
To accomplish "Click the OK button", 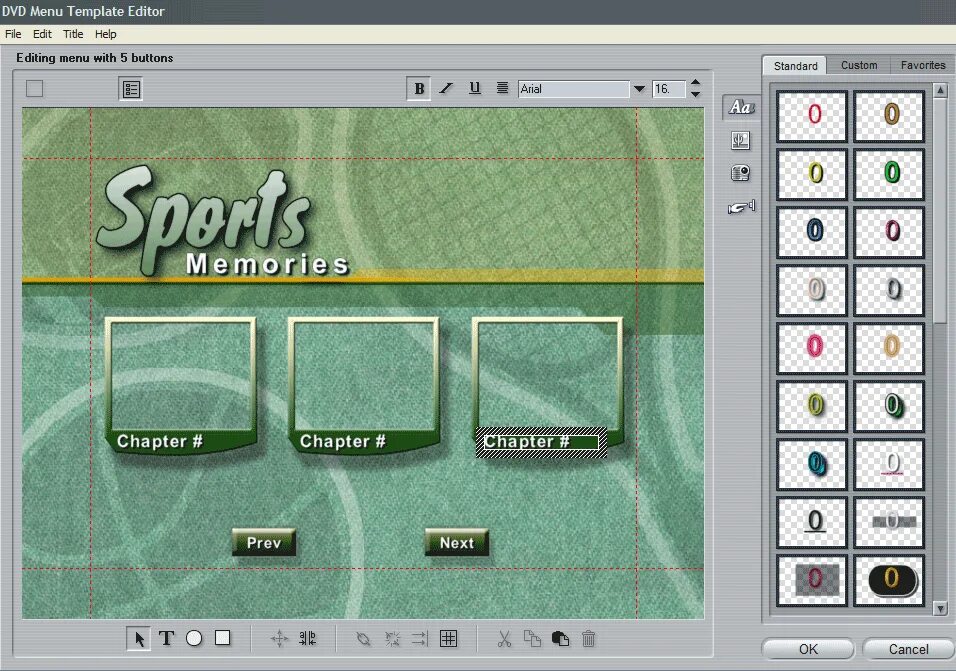I will (x=808, y=649).
